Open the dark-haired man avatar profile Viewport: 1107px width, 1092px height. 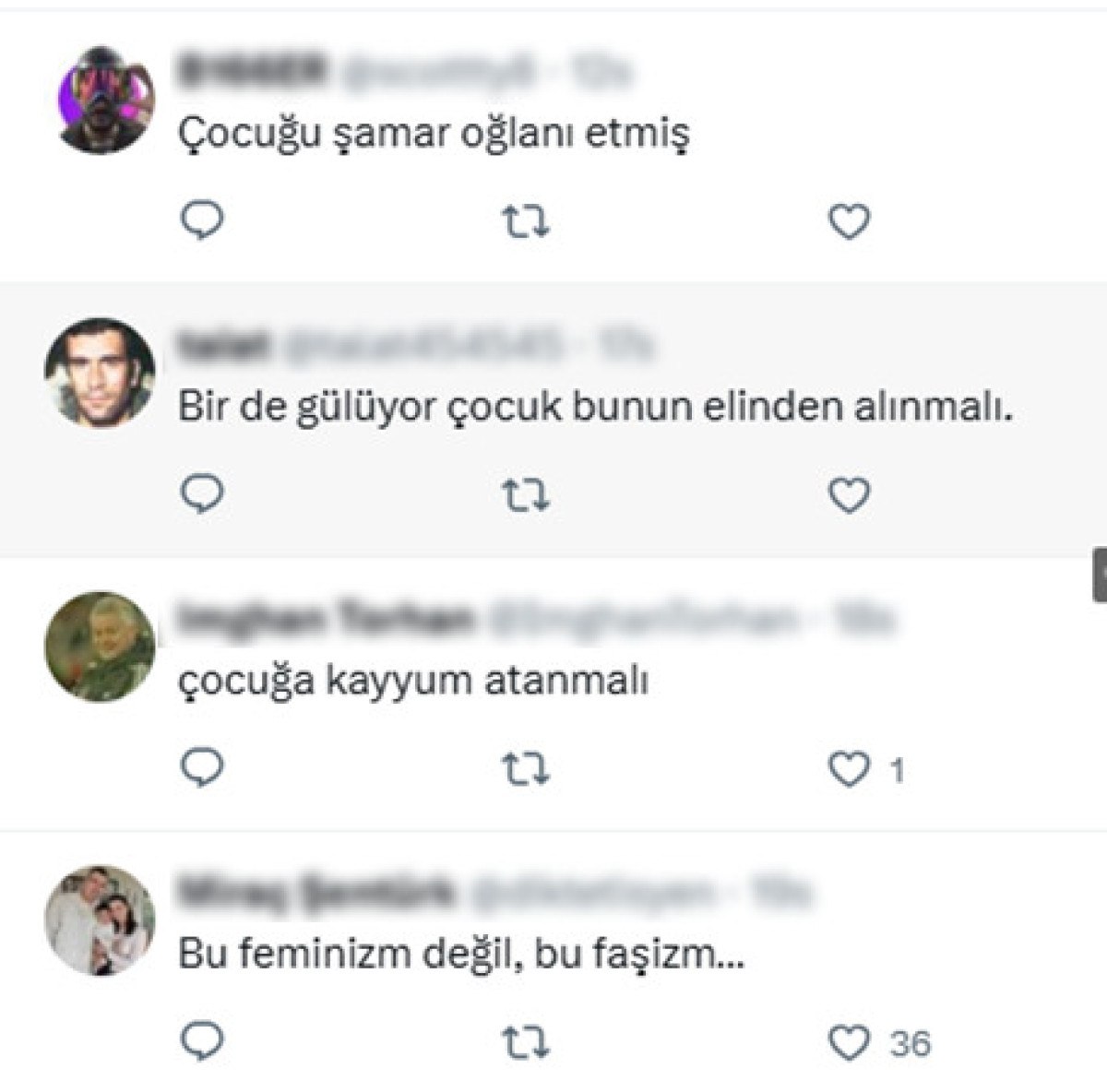(x=101, y=373)
